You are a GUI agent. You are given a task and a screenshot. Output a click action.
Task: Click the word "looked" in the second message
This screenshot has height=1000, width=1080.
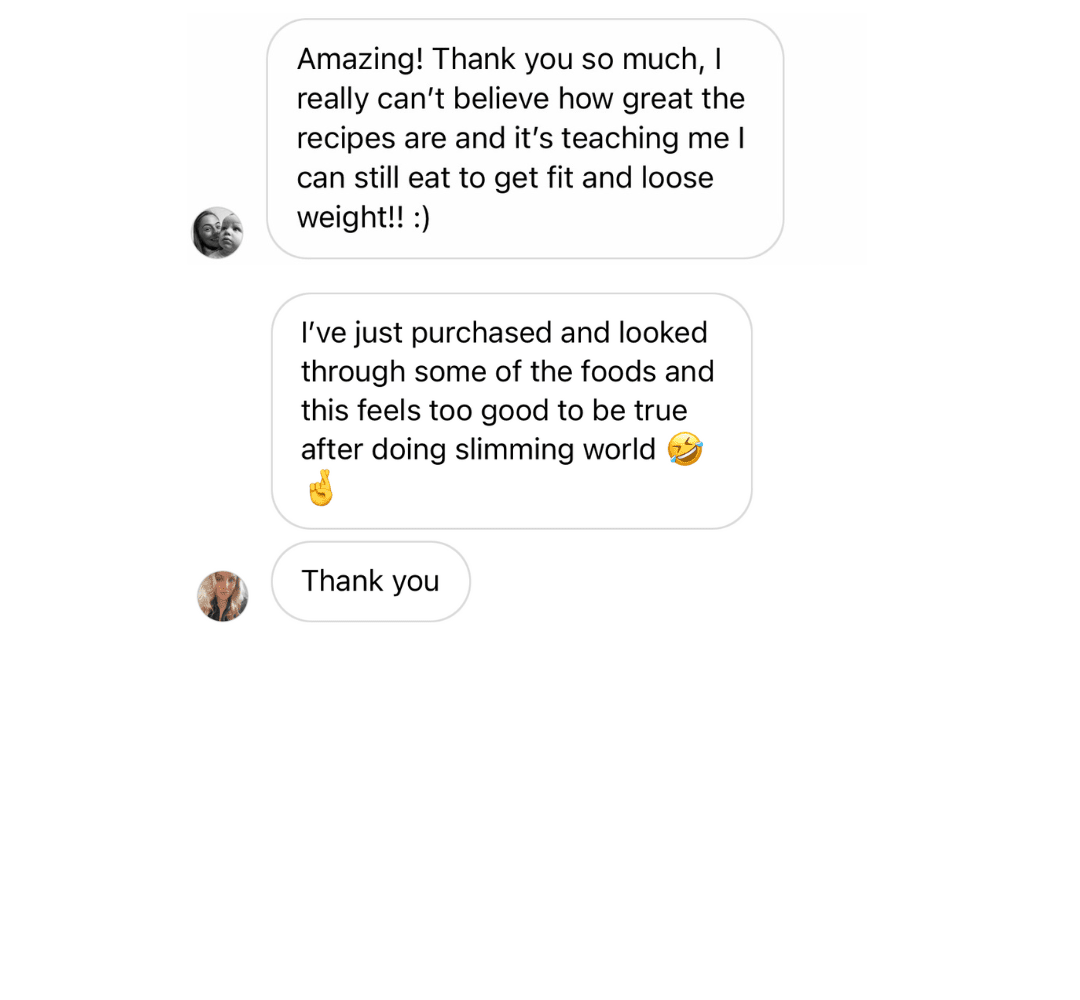pyautogui.click(x=662, y=332)
